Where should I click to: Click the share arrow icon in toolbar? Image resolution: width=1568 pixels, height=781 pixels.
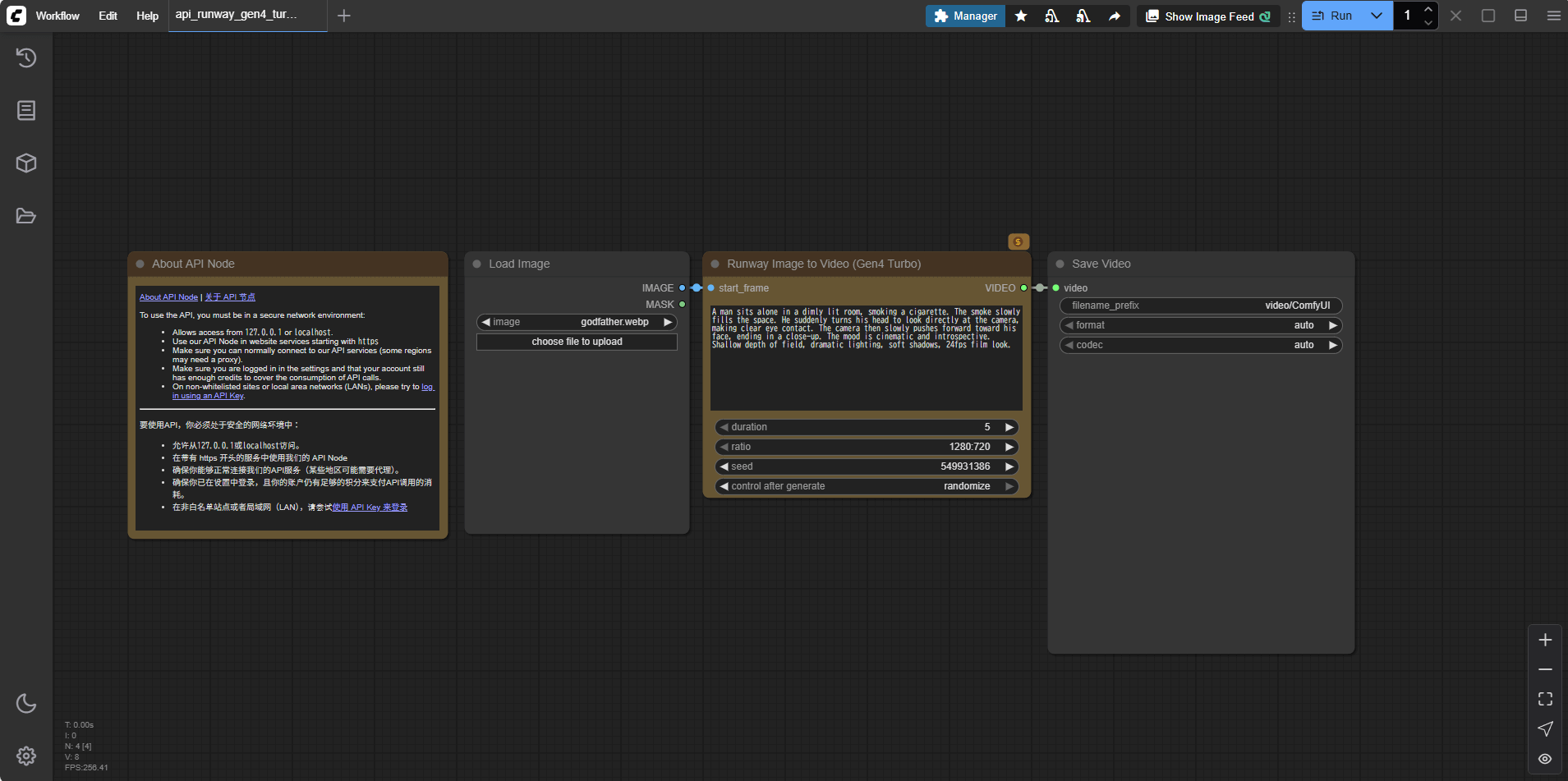click(x=1114, y=16)
